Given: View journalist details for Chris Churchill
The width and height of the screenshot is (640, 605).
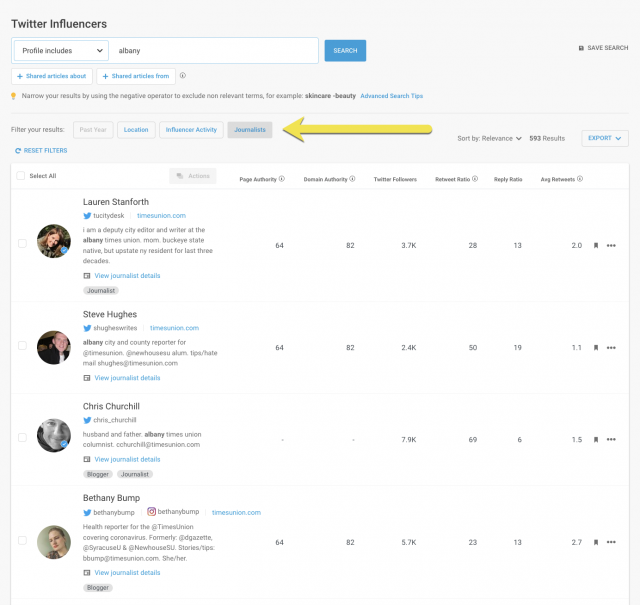Looking at the screenshot, I should pyautogui.click(x=127, y=460).
